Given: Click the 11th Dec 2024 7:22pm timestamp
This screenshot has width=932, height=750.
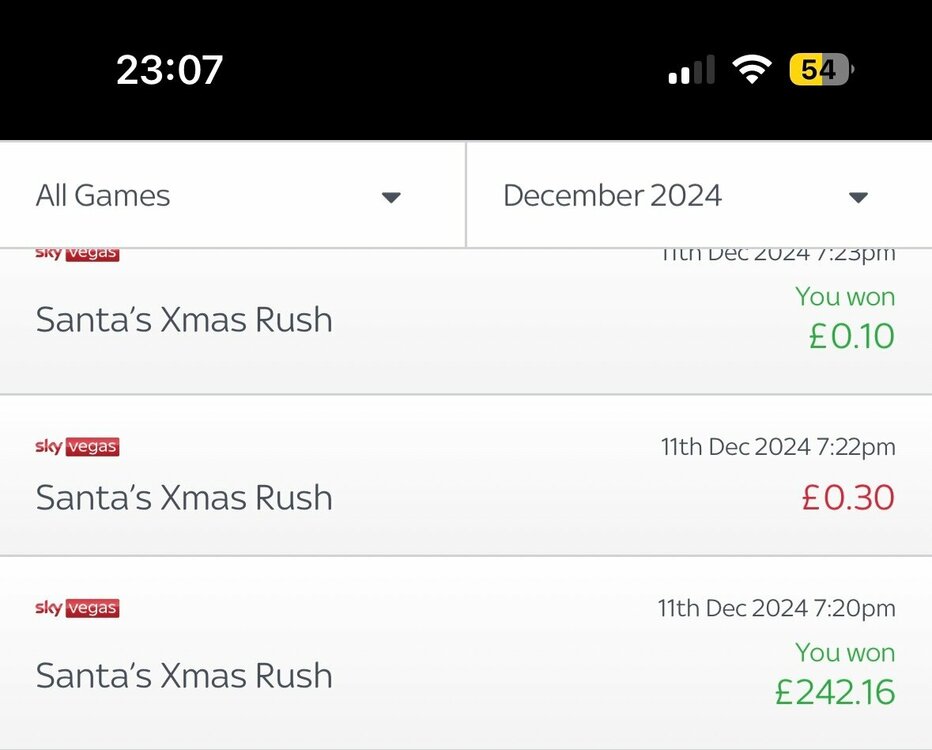Looking at the screenshot, I should [777, 447].
